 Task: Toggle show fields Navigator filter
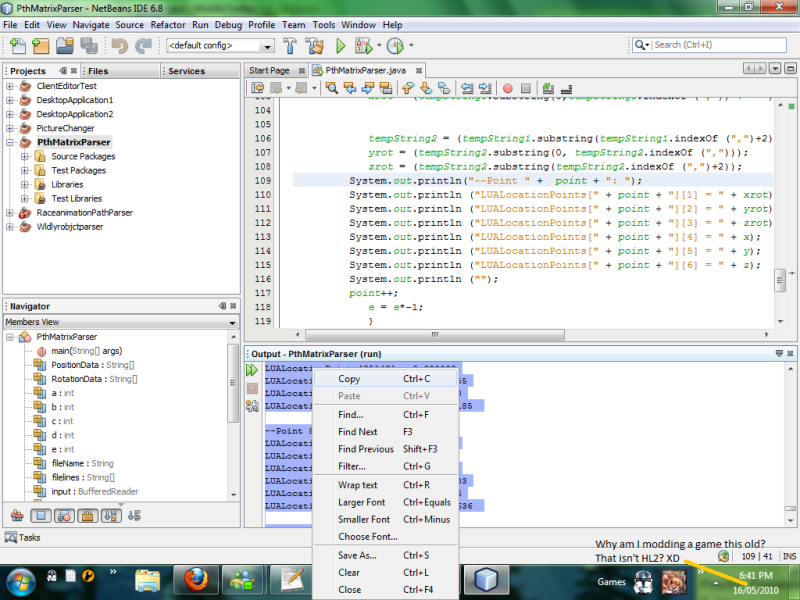pyautogui.click(x=41, y=516)
